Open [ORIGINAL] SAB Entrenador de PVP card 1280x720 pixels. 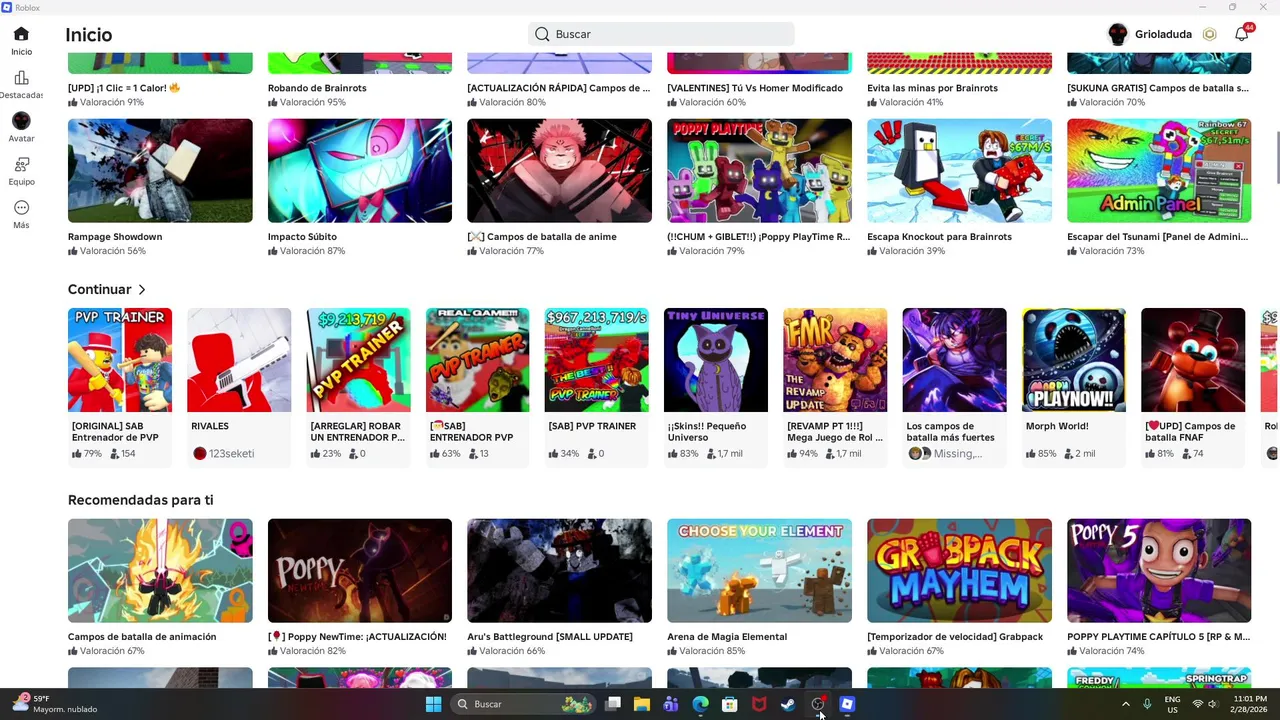(120, 386)
